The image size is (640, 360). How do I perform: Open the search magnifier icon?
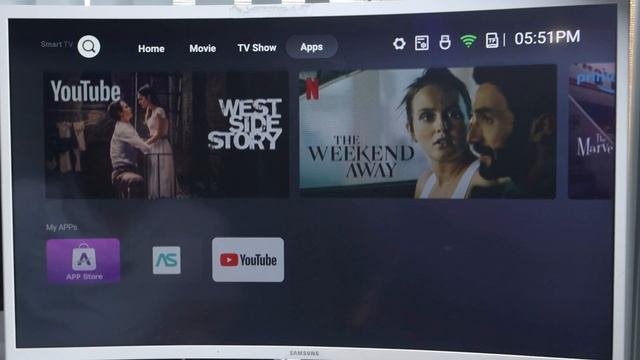89,47
